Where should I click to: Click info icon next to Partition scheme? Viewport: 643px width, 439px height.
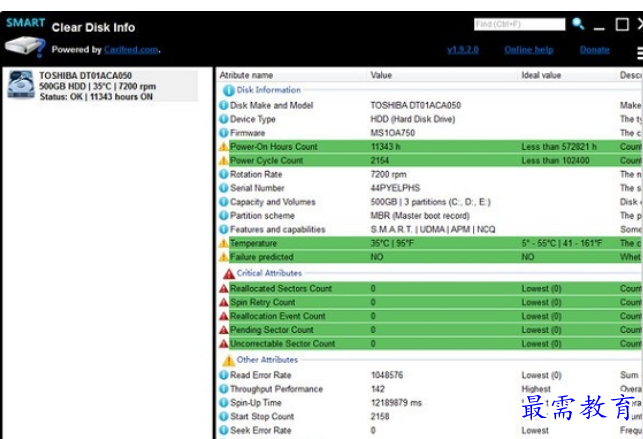224,216
